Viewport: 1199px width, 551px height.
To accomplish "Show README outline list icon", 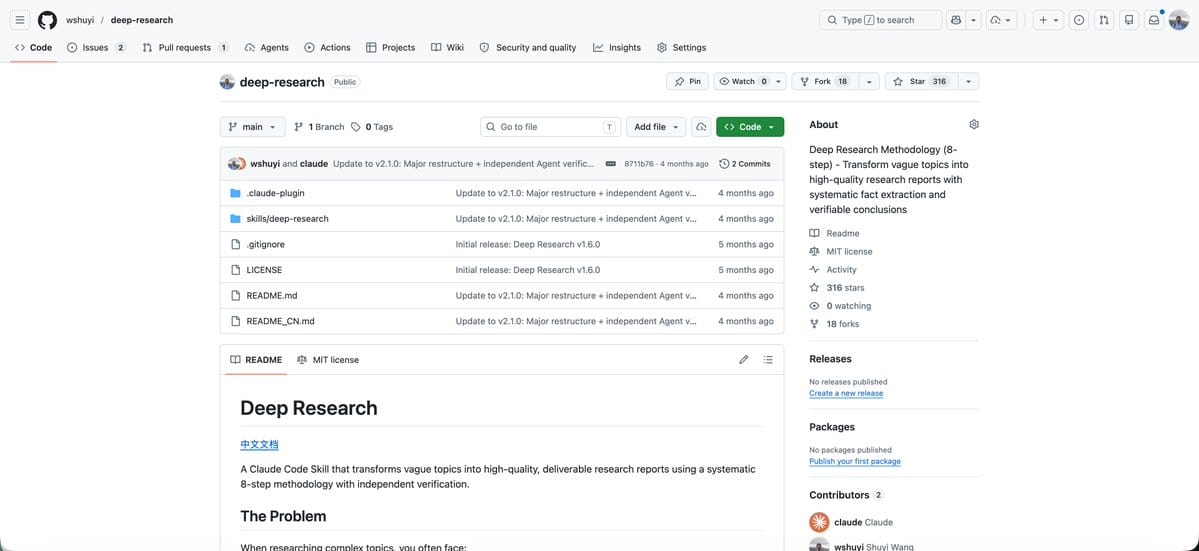I will [768, 359].
